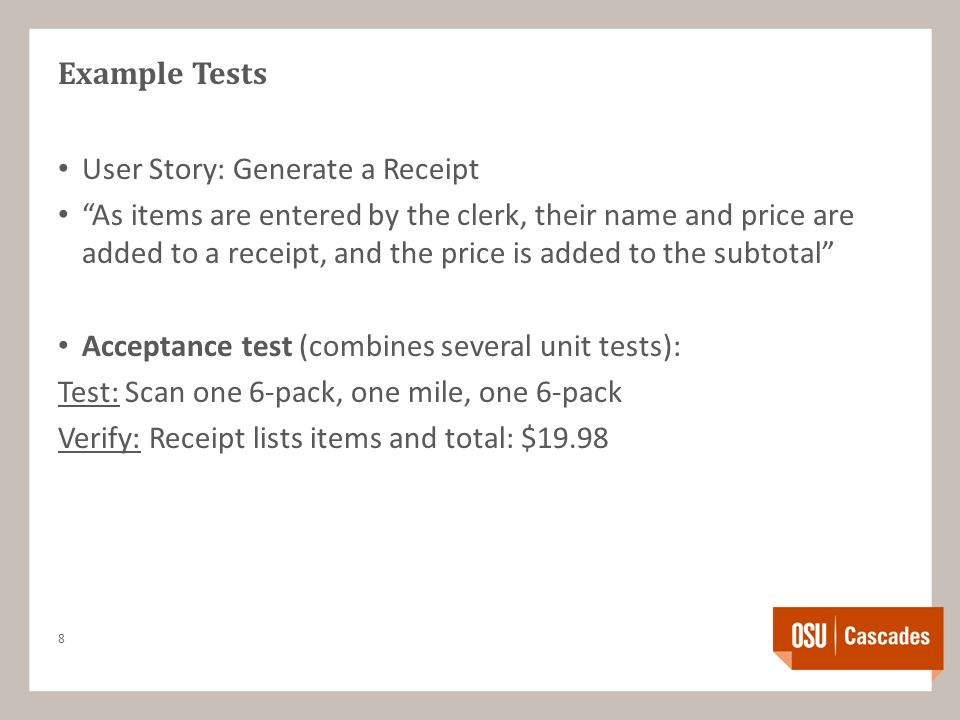
Task: Click the OSU Cascades logo
Action: click(858, 638)
